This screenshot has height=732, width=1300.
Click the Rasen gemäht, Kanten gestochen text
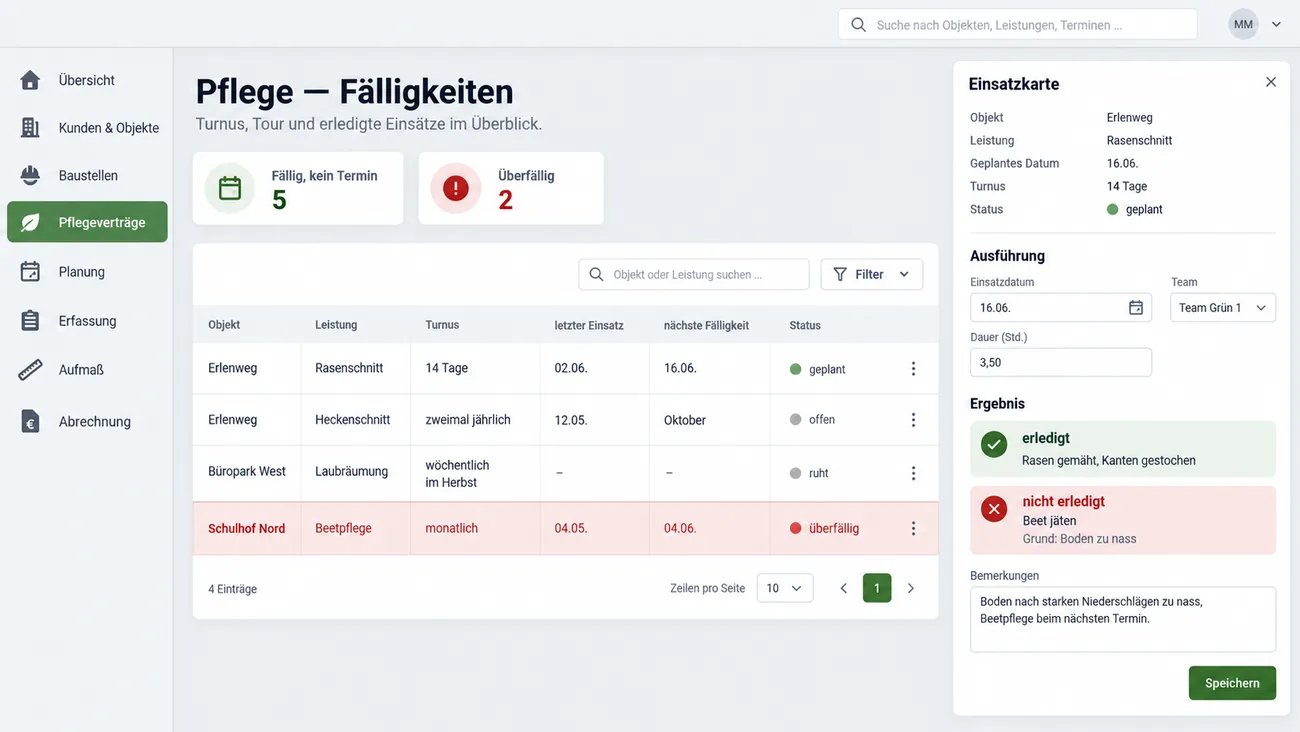[x=1109, y=461]
